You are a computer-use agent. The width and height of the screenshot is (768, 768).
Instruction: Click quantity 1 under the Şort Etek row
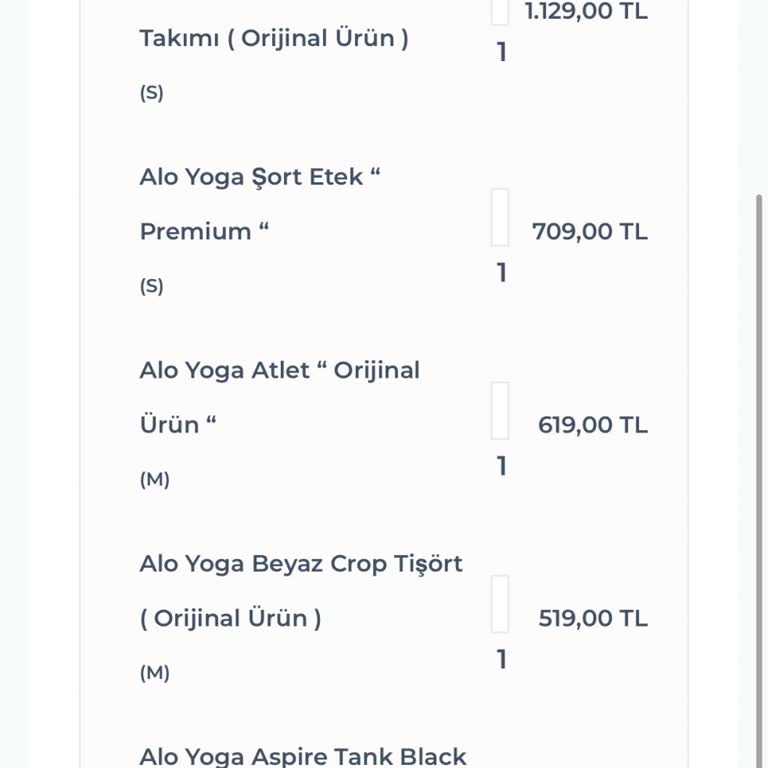tap(502, 273)
